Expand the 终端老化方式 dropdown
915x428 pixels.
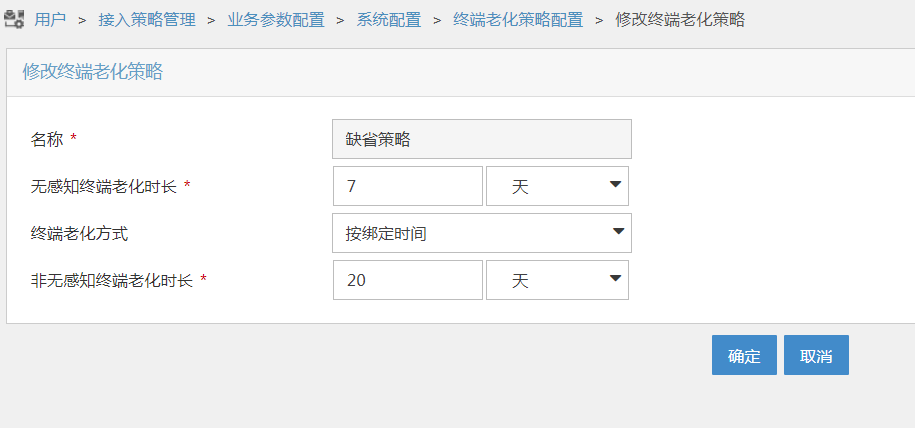pyautogui.click(x=481, y=234)
